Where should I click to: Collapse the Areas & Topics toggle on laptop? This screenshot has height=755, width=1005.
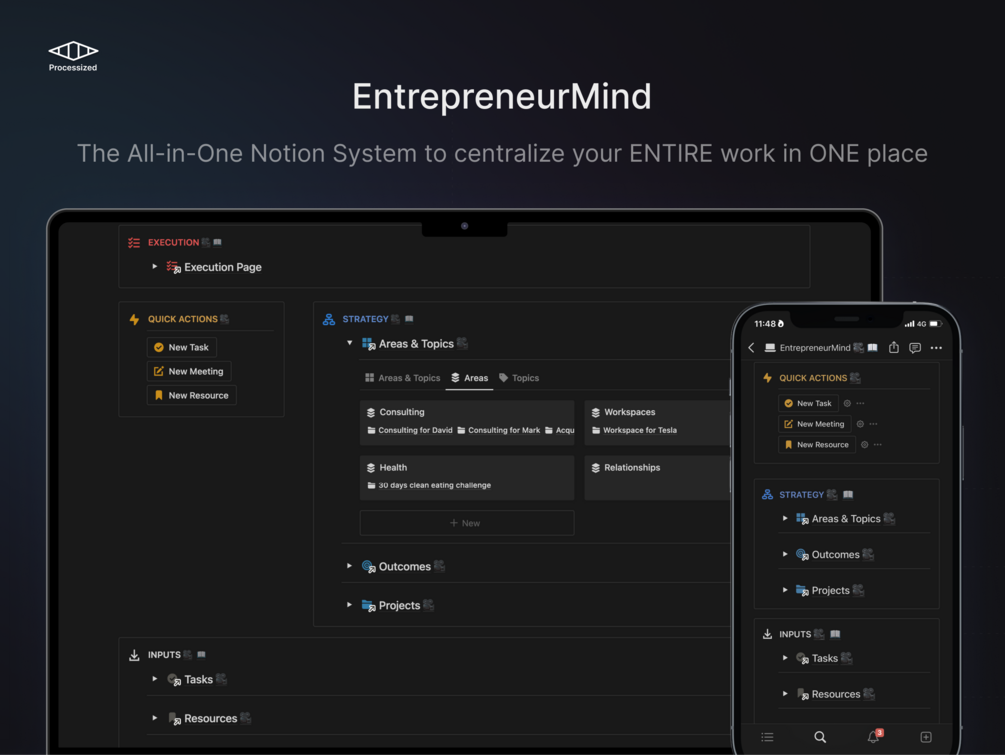(x=349, y=343)
